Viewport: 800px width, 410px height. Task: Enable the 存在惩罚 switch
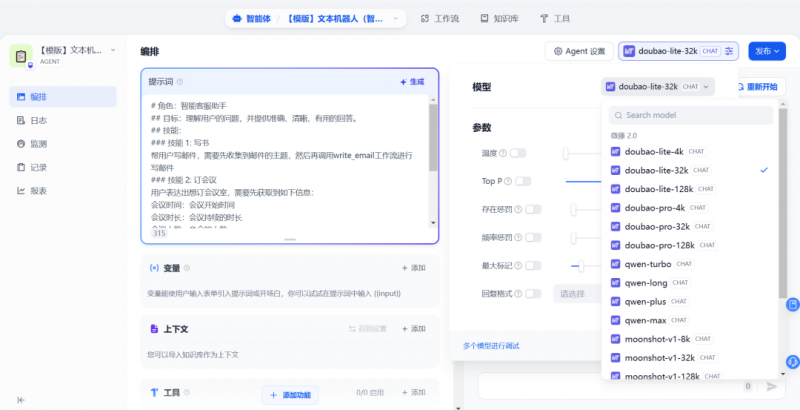(x=534, y=209)
